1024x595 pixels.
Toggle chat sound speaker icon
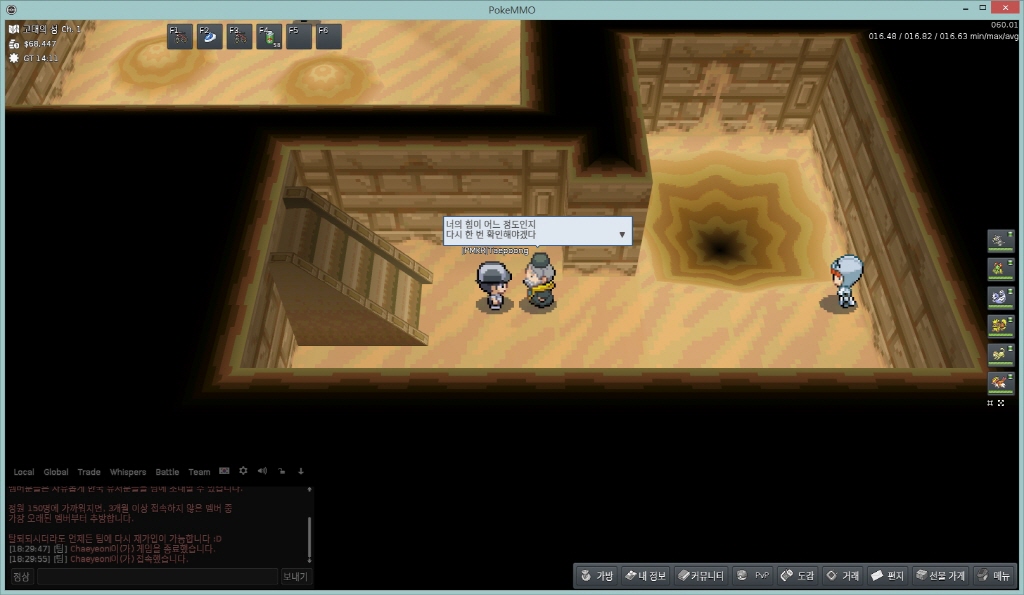(262, 471)
